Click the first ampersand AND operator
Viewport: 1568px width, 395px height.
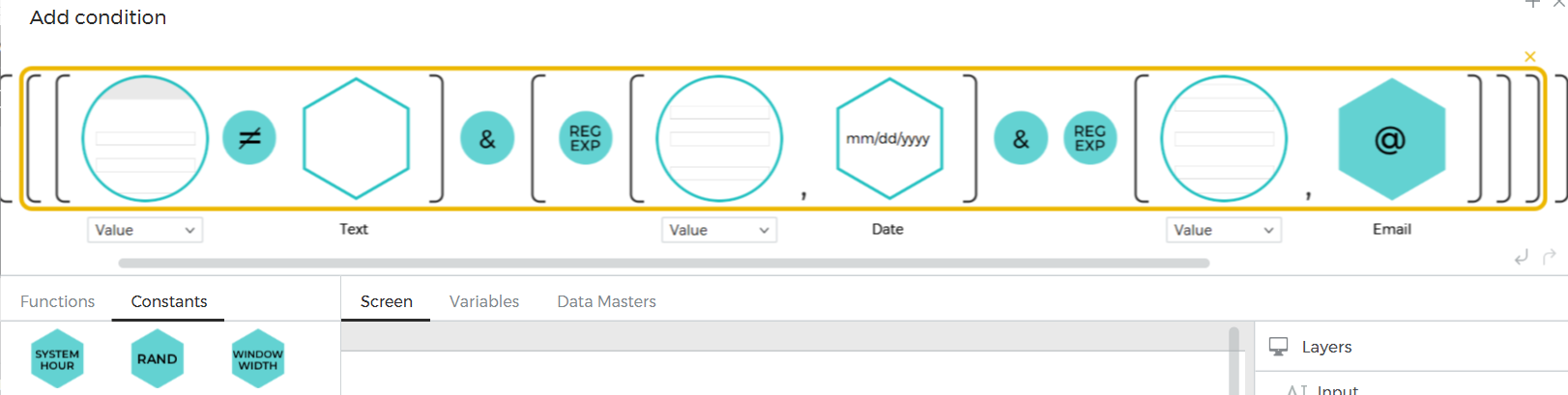click(487, 138)
